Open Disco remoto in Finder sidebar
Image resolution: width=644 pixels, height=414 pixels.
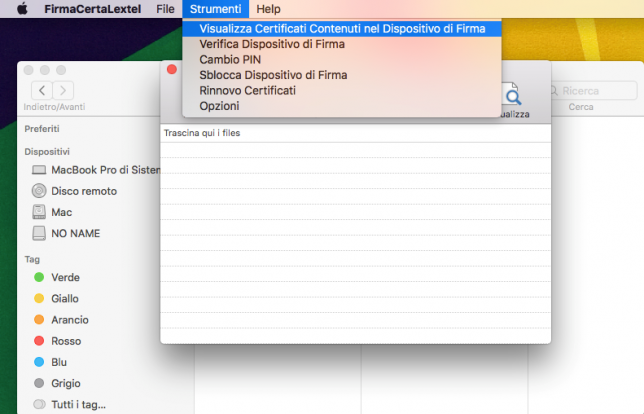tap(84, 191)
